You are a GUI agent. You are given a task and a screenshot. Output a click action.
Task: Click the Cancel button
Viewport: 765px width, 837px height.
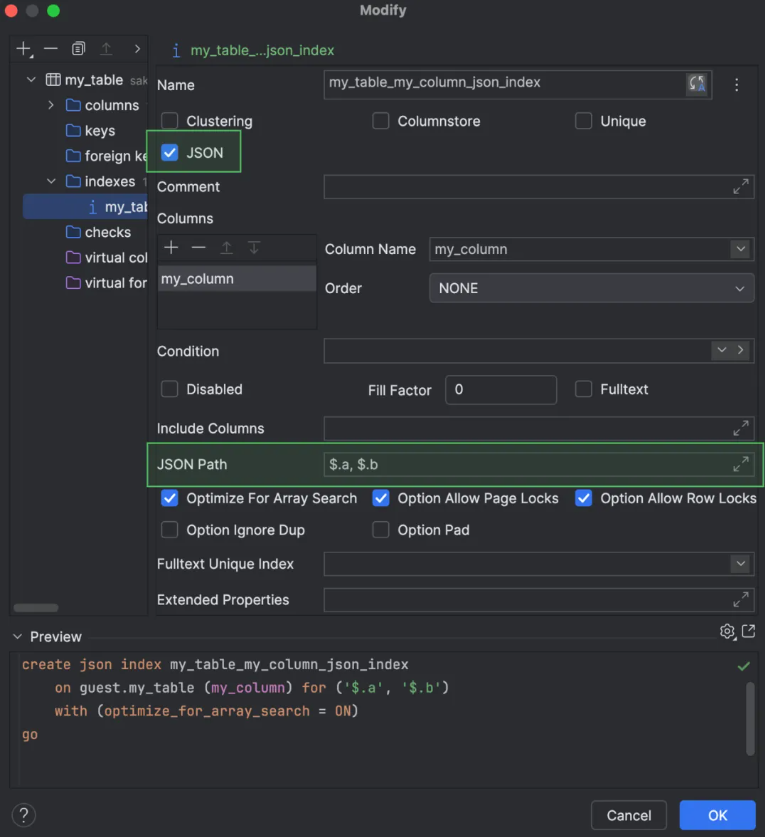point(628,815)
